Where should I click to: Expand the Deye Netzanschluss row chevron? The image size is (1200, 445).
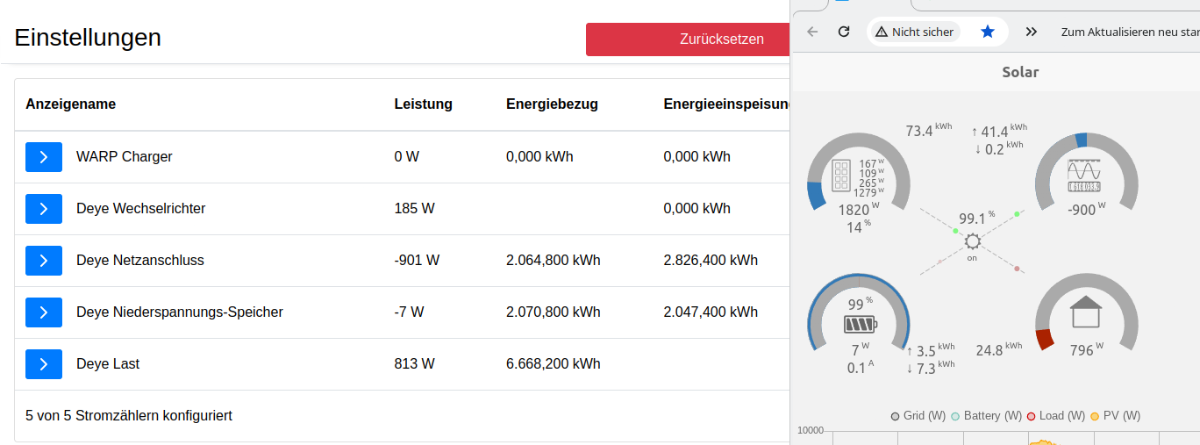tap(44, 260)
